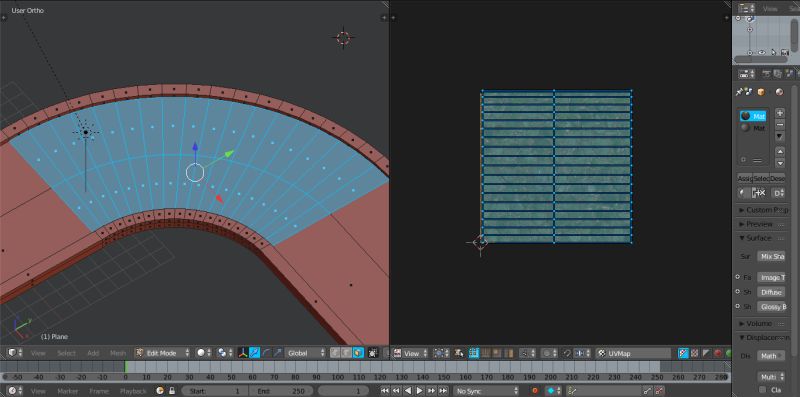Switch to vertex select mode

(335, 353)
